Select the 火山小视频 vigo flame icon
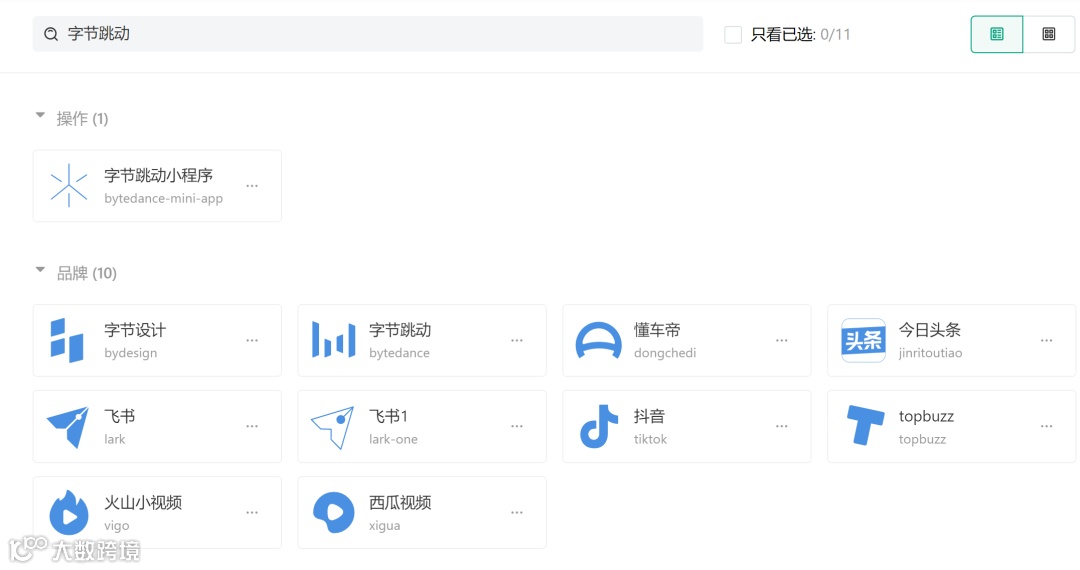Viewport: 1080px width, 570px height. click(69, 512)
